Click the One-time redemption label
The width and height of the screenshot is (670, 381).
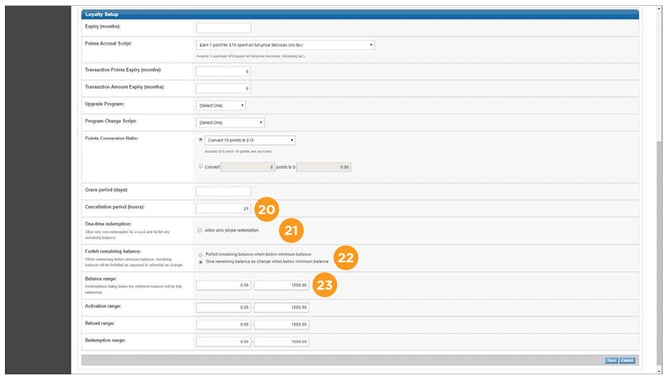click(108, 224)
